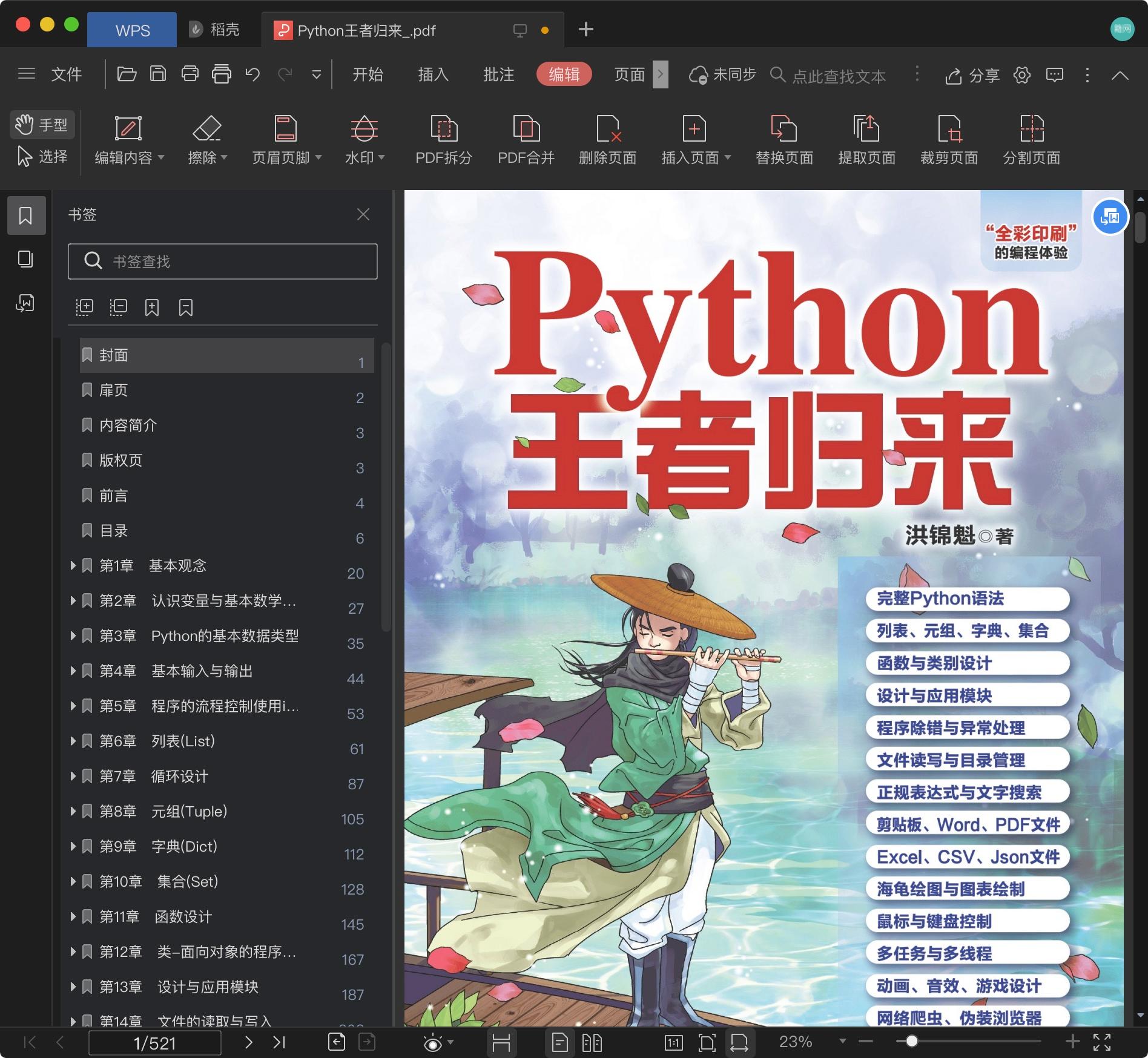This screenshot has height=1058, width=1148.
Task: Set actual size 1:1 view
Action: (673, 1042)
